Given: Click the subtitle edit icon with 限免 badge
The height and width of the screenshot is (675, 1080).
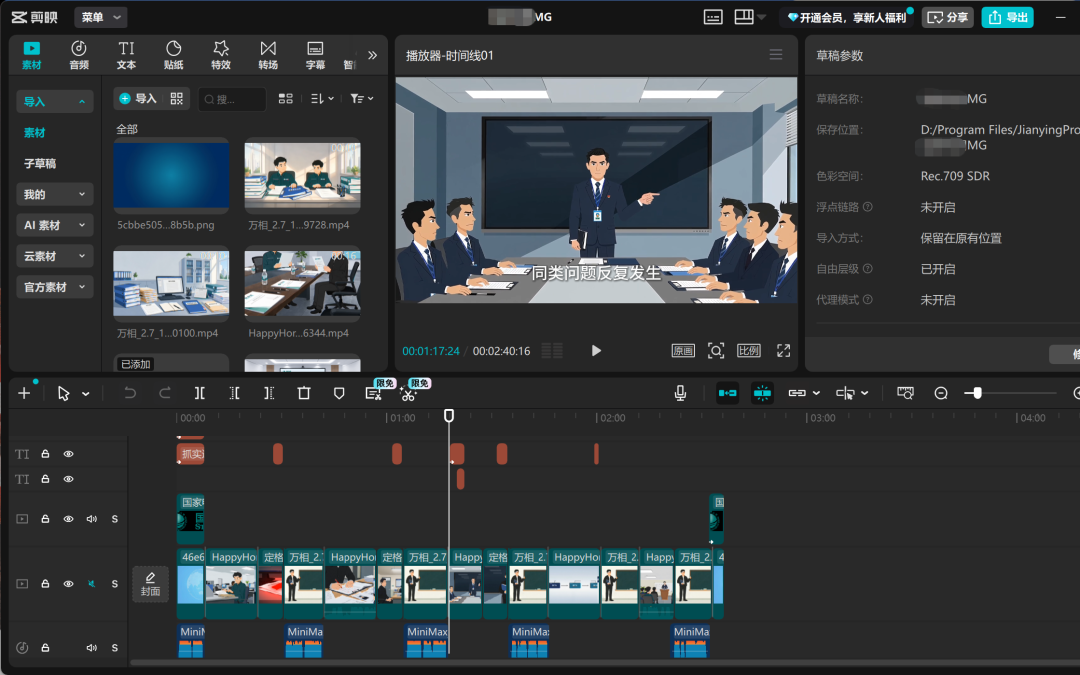Looking at the screenshot, I should [373, 394].
